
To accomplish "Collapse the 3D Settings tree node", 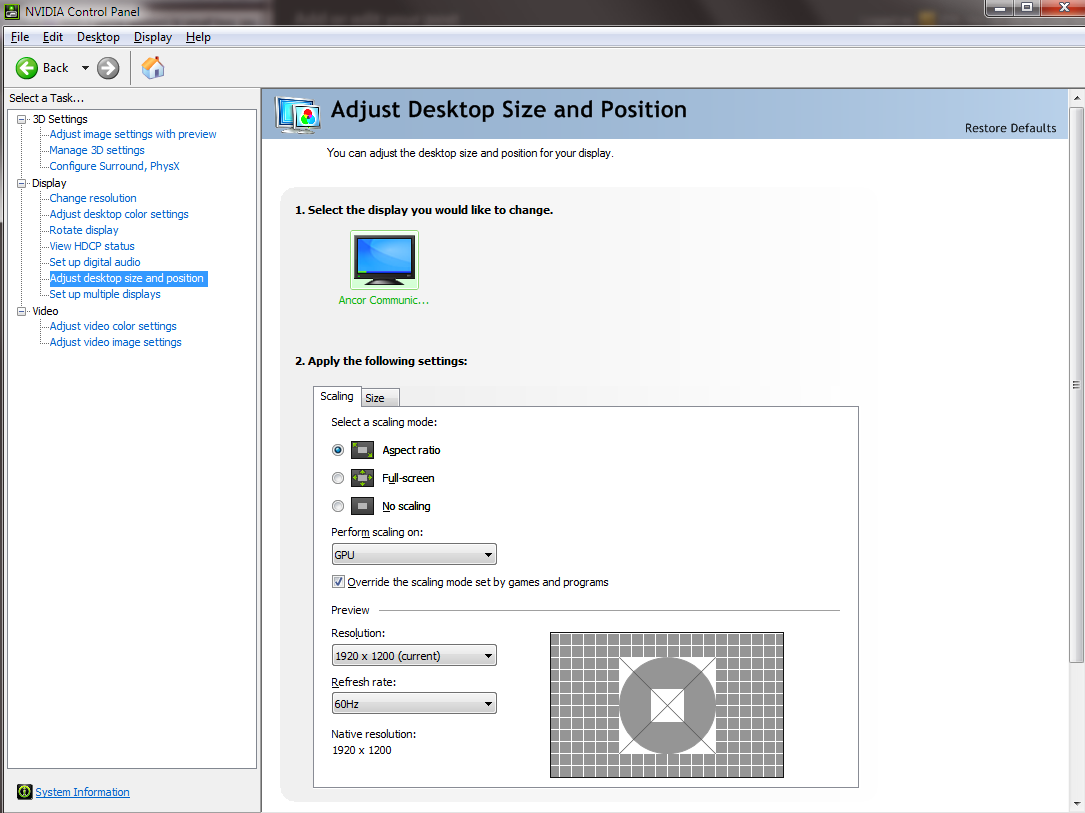I will (x=21, y=119).
